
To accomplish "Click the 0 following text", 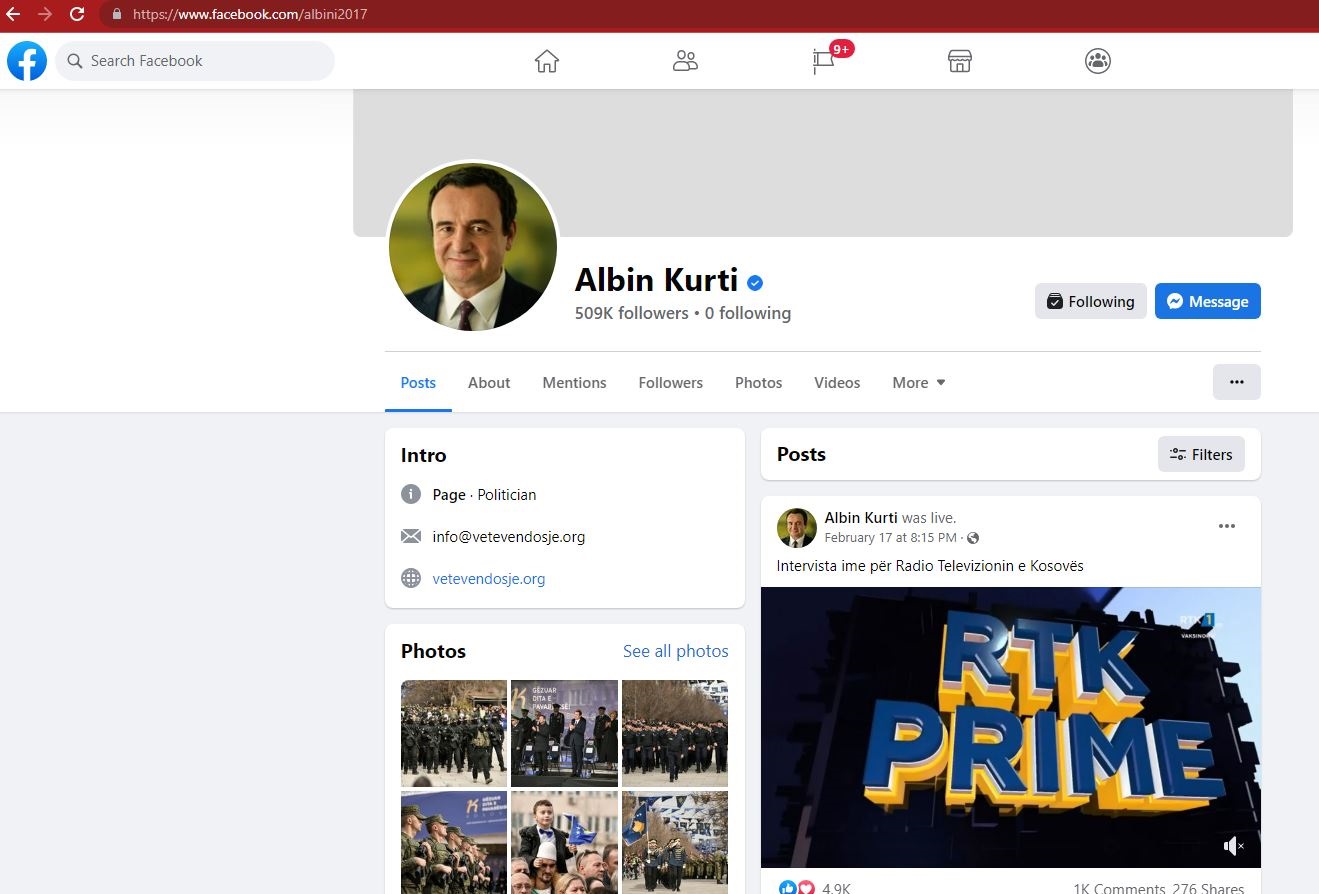I will (748, 313).
